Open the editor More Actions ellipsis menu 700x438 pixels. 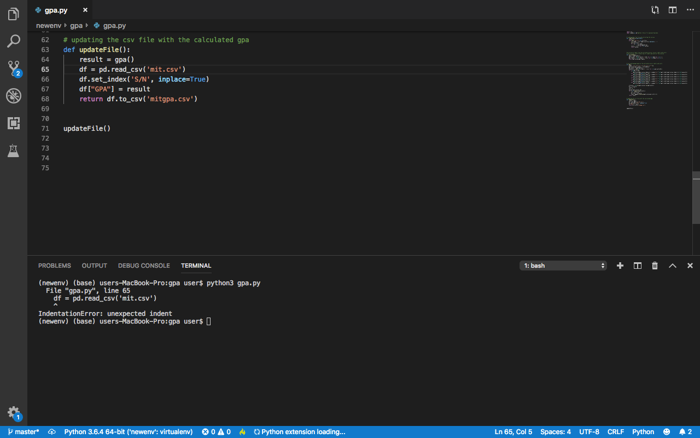[690, 10]
